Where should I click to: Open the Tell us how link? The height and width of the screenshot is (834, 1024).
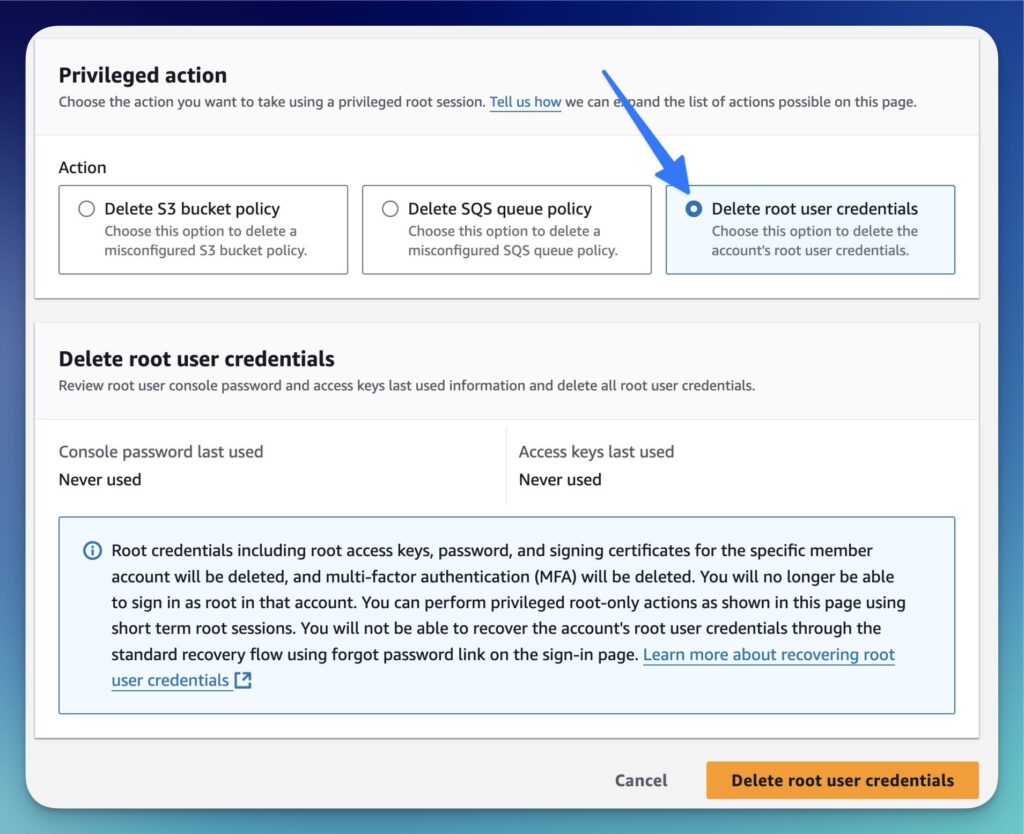click(x=525, y=102)
